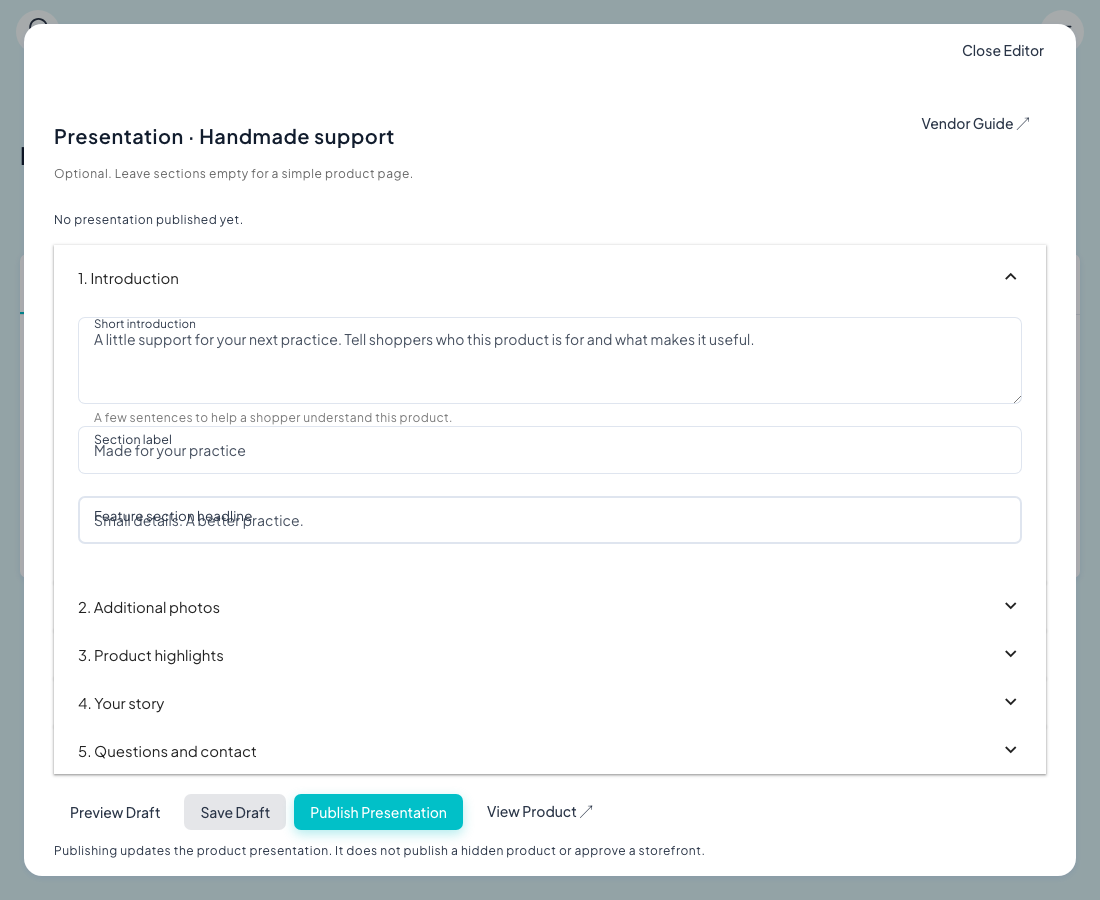The width and height of the screenshot is (1100, 900).
Task: Click the 'Publishing updates the product presentation' note
Action: pos(379,851)
